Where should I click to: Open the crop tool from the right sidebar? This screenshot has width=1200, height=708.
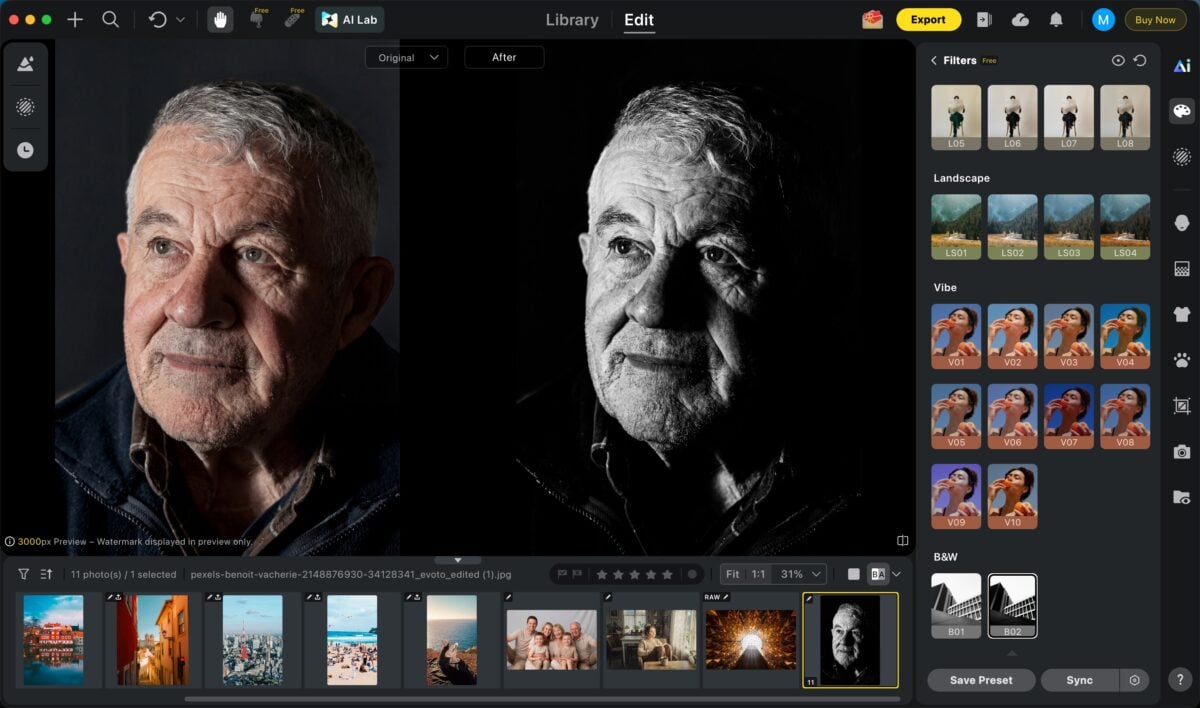pos(1181,406)
